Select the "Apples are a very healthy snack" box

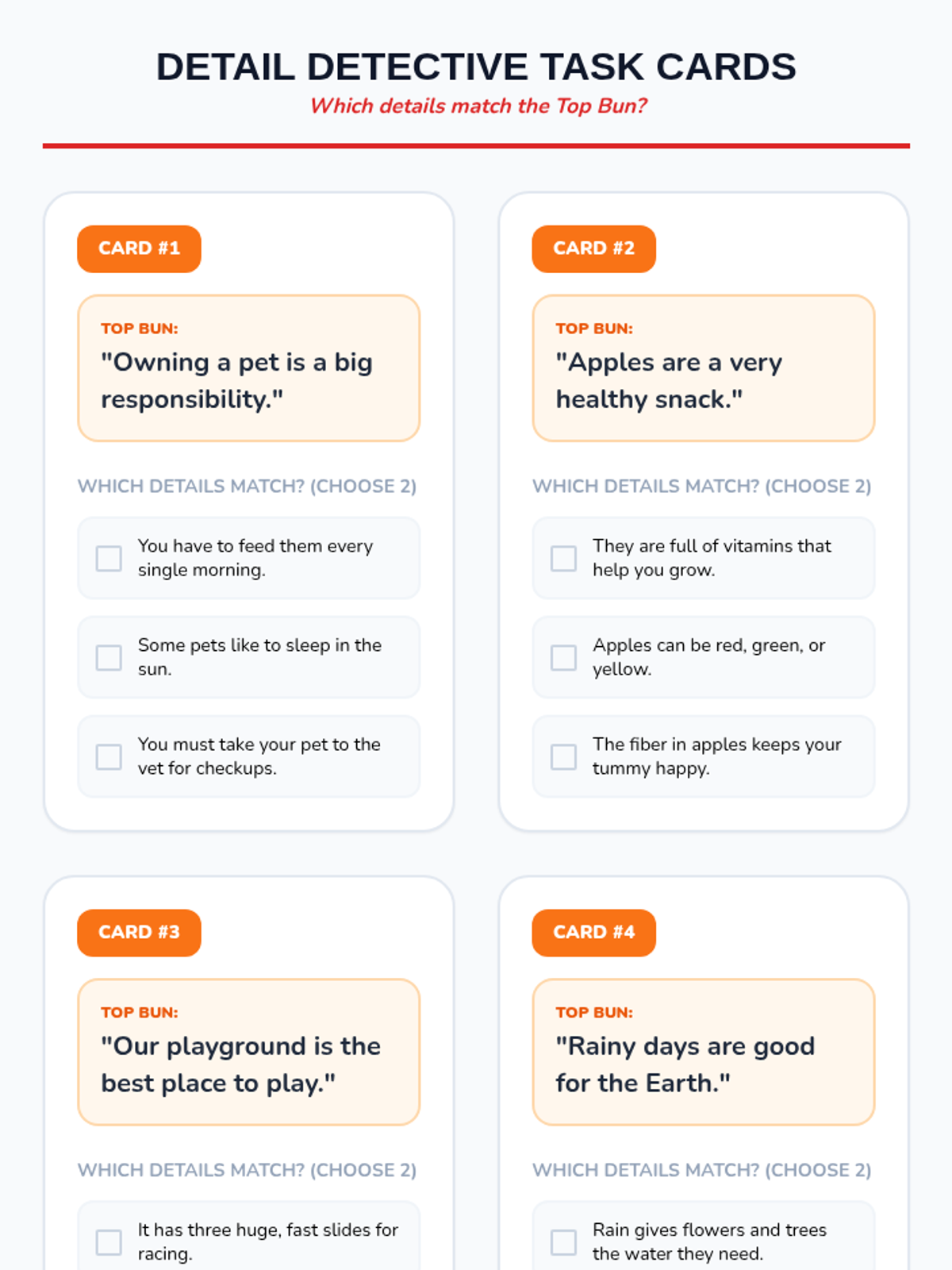(703, 368)
